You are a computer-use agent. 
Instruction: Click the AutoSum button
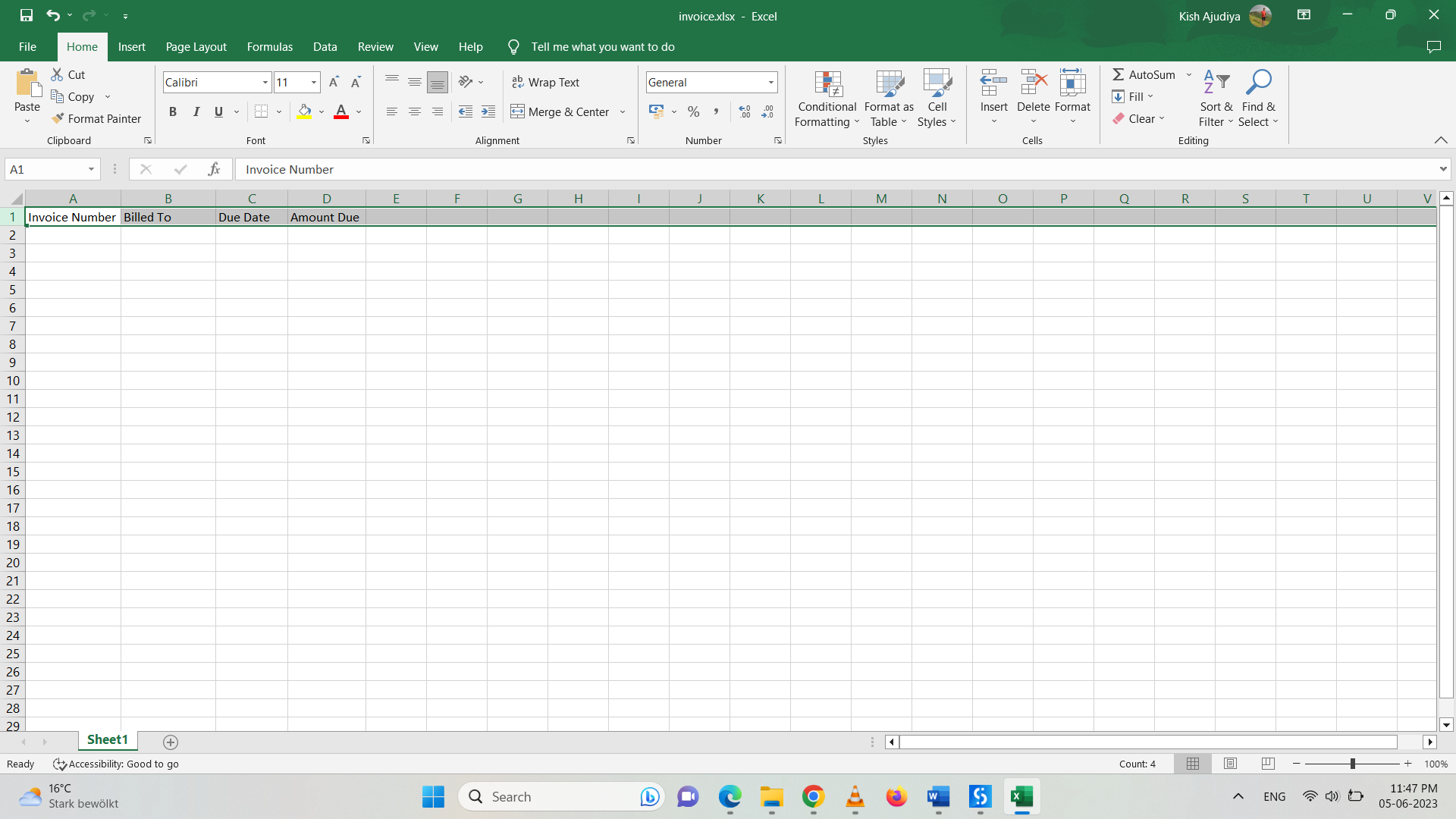pos(1144,74)
